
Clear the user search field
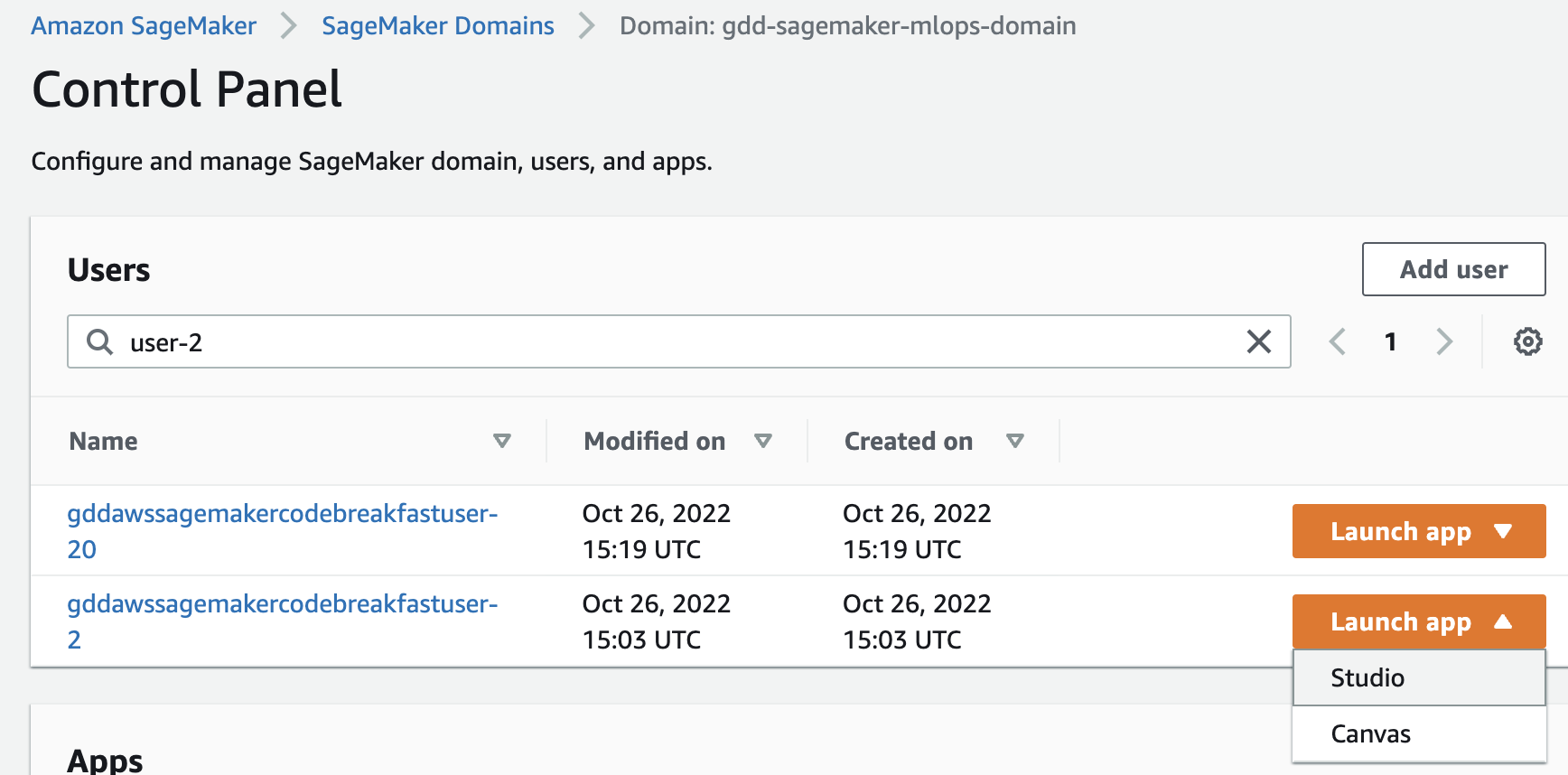click(1258, 341)
